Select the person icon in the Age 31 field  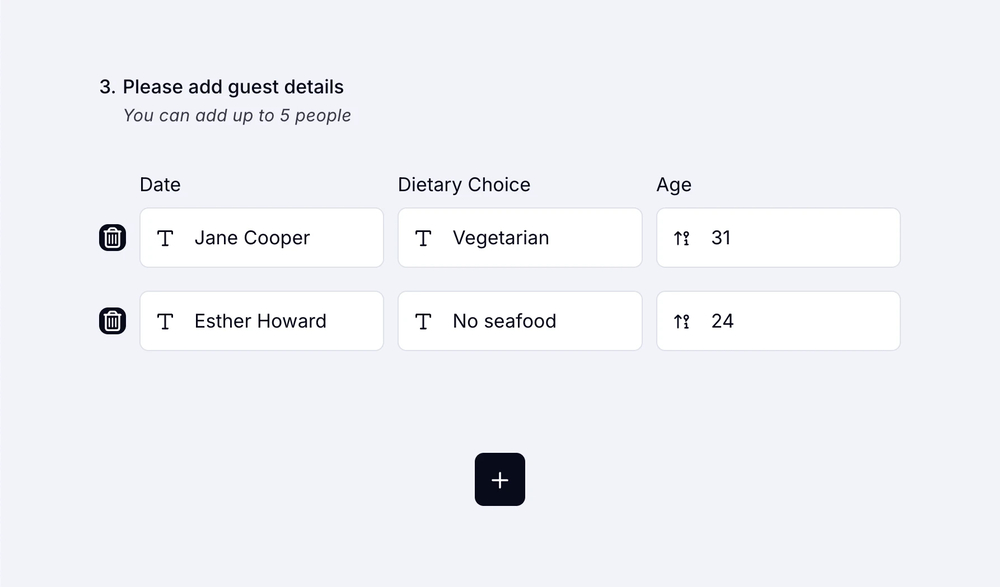(681, 237)
